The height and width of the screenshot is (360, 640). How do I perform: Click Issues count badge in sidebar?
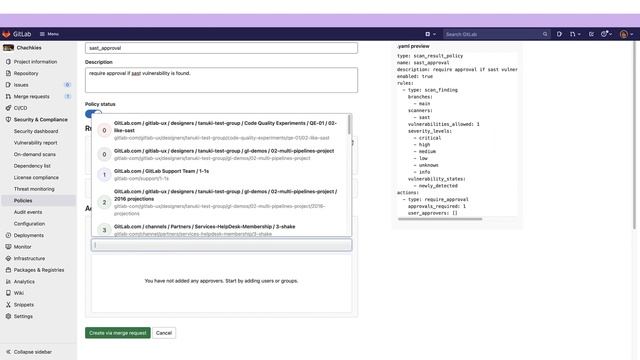click(67, 85)
